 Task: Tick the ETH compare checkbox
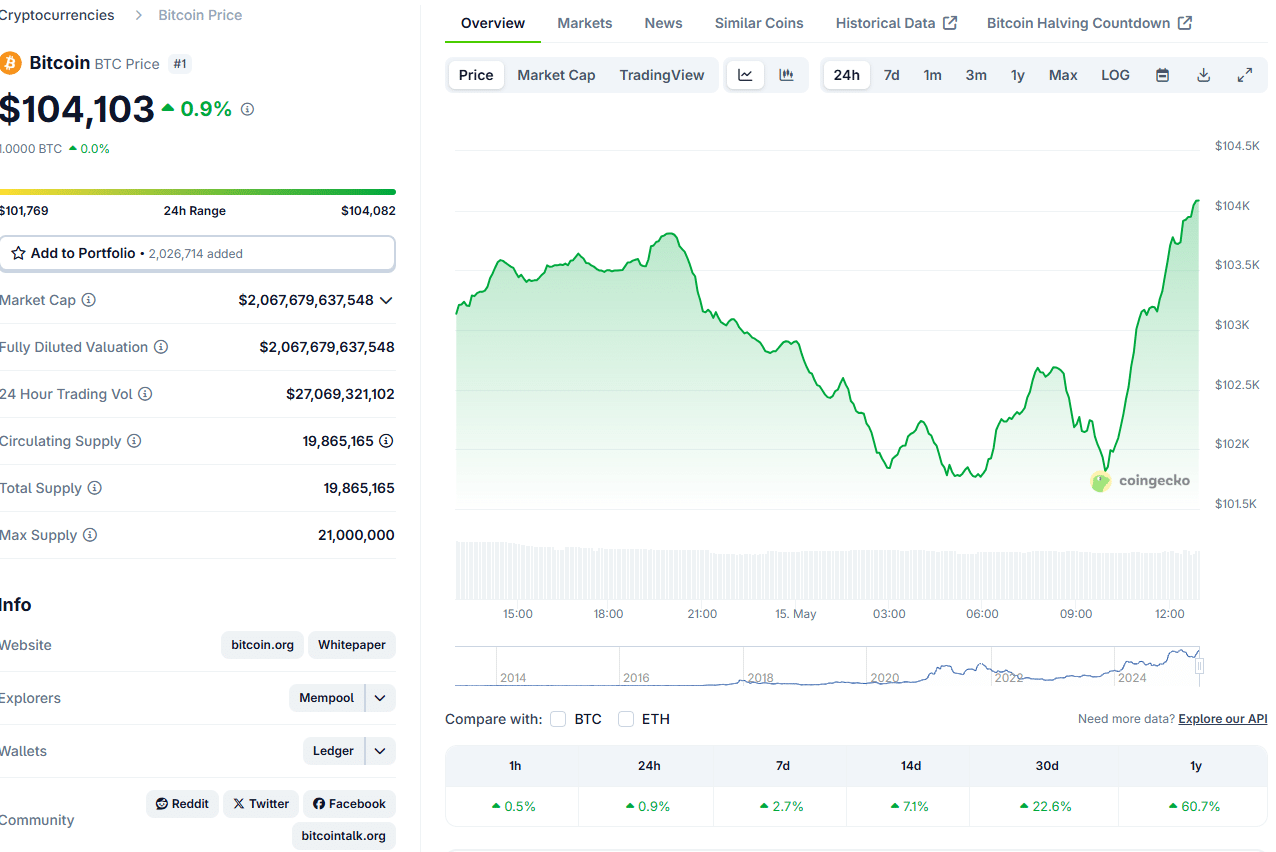click(x=626, y=719)
